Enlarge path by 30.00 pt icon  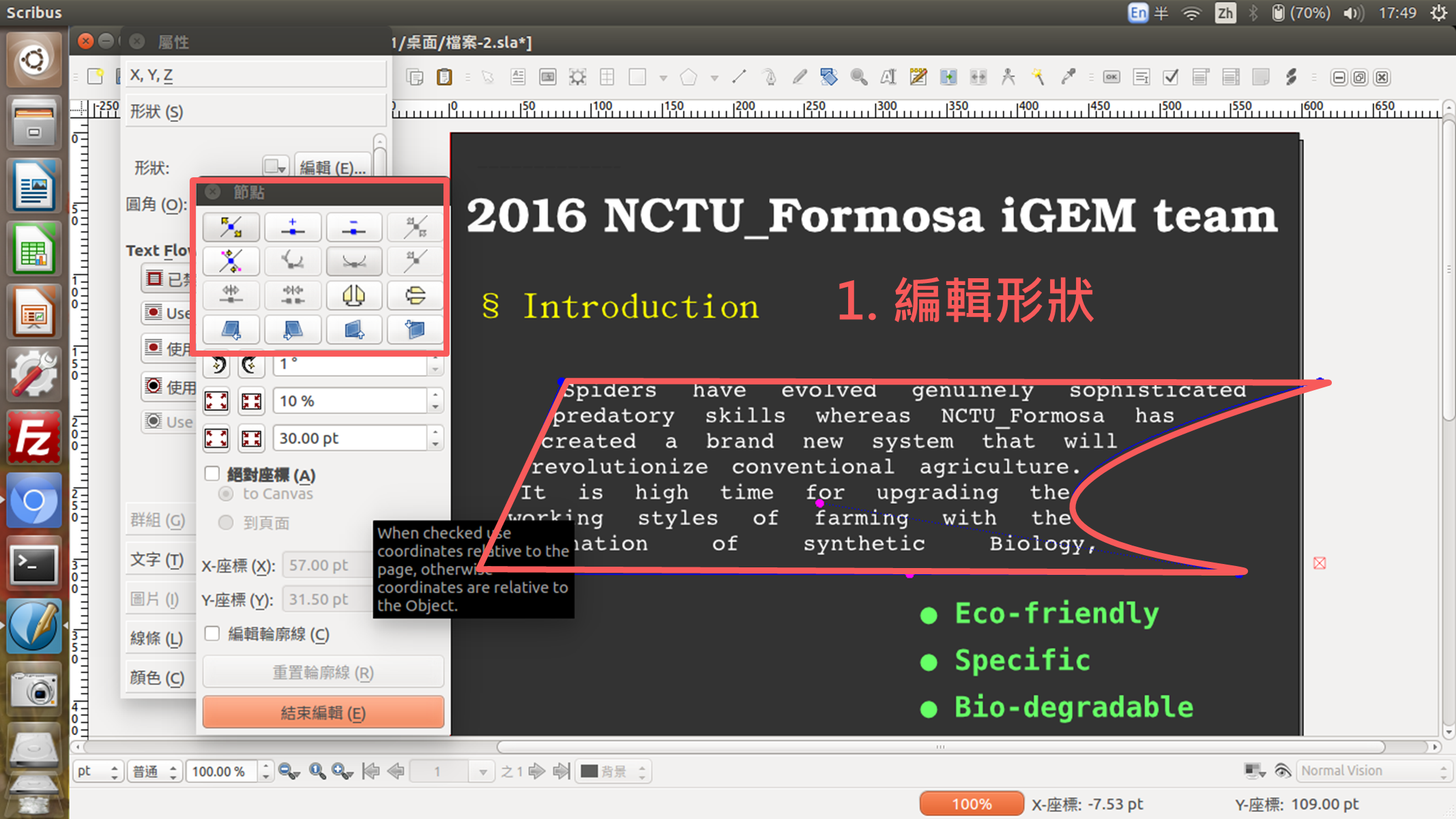pyautogui.click(x=217, y=438)
